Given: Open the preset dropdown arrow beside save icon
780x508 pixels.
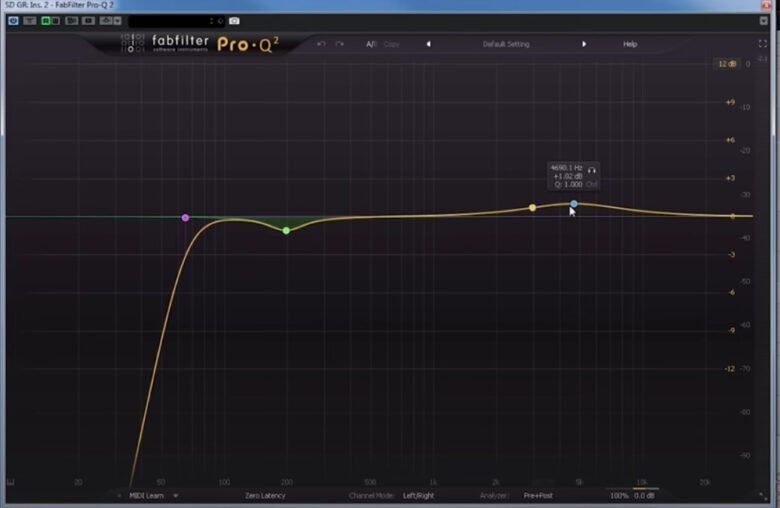Looking at the screenshot, I should 117,21.
